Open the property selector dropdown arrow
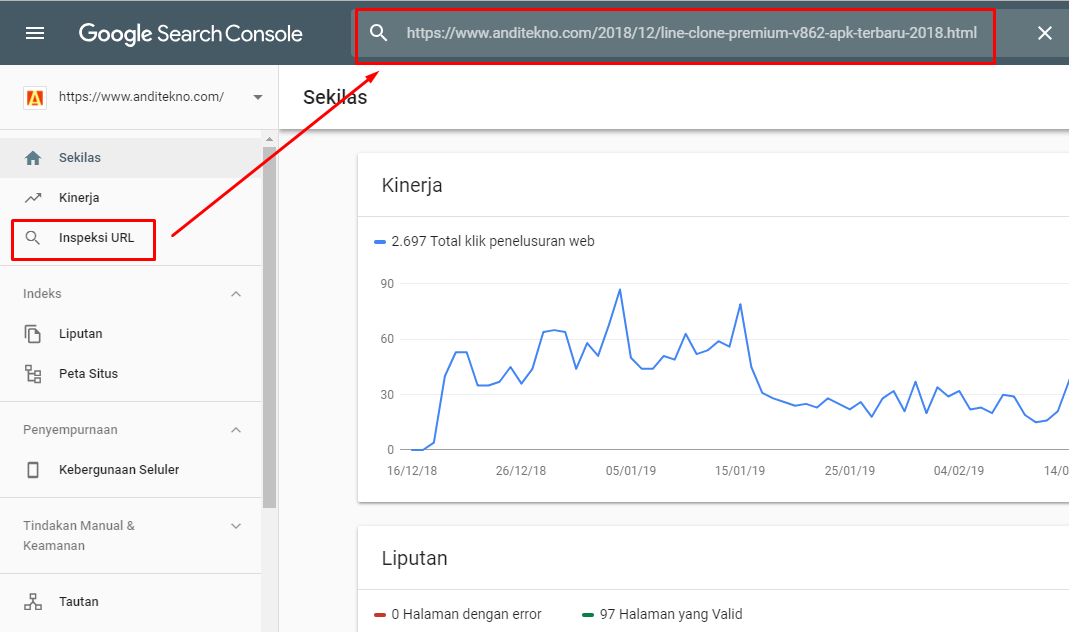 pos(258,97)
